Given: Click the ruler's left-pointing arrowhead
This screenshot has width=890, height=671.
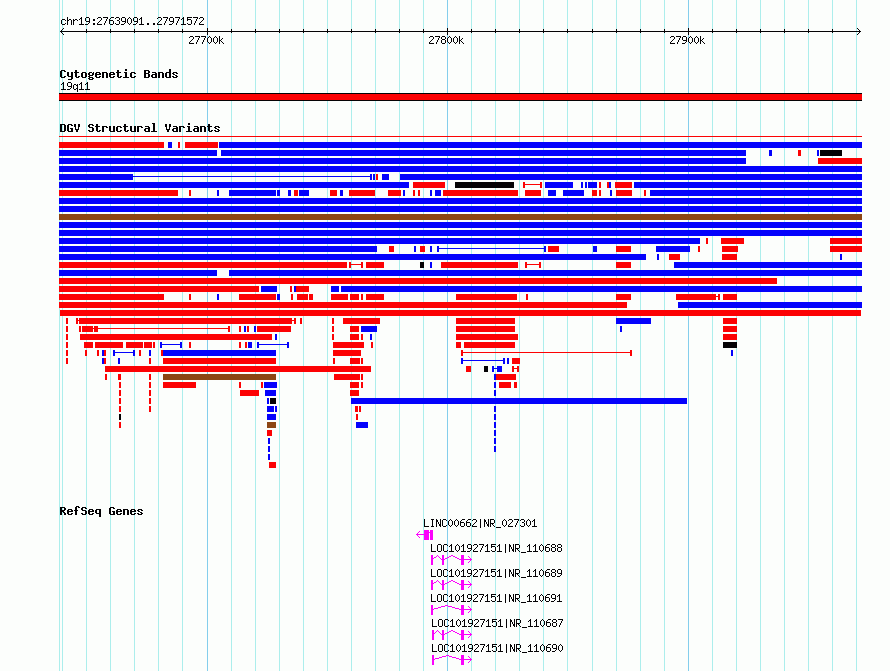Looking at the screenshot, I should coord(62,32).
